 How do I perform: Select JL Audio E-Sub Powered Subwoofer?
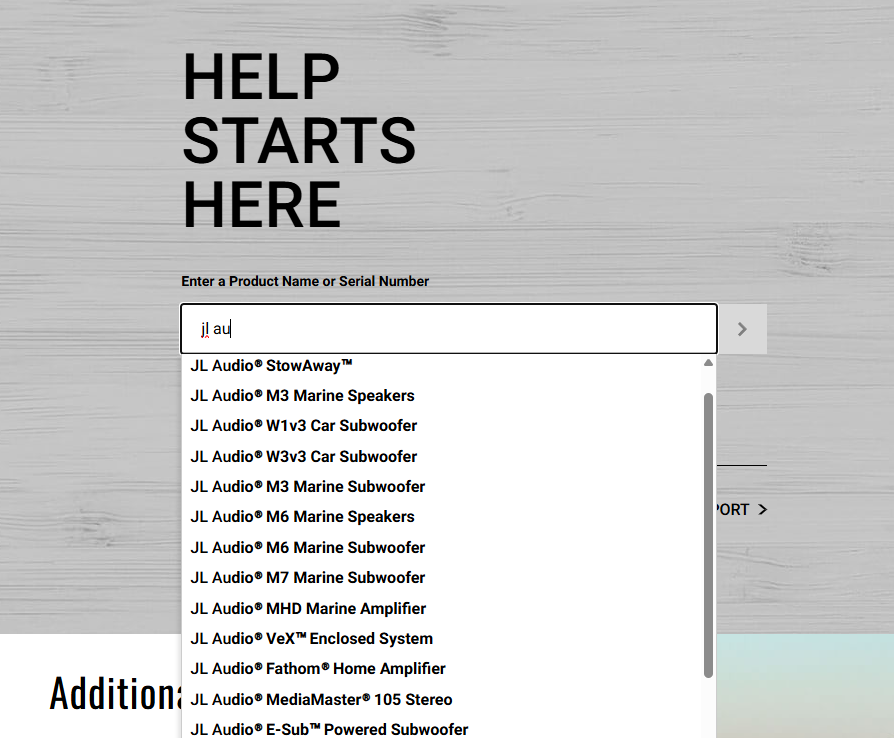329,730
